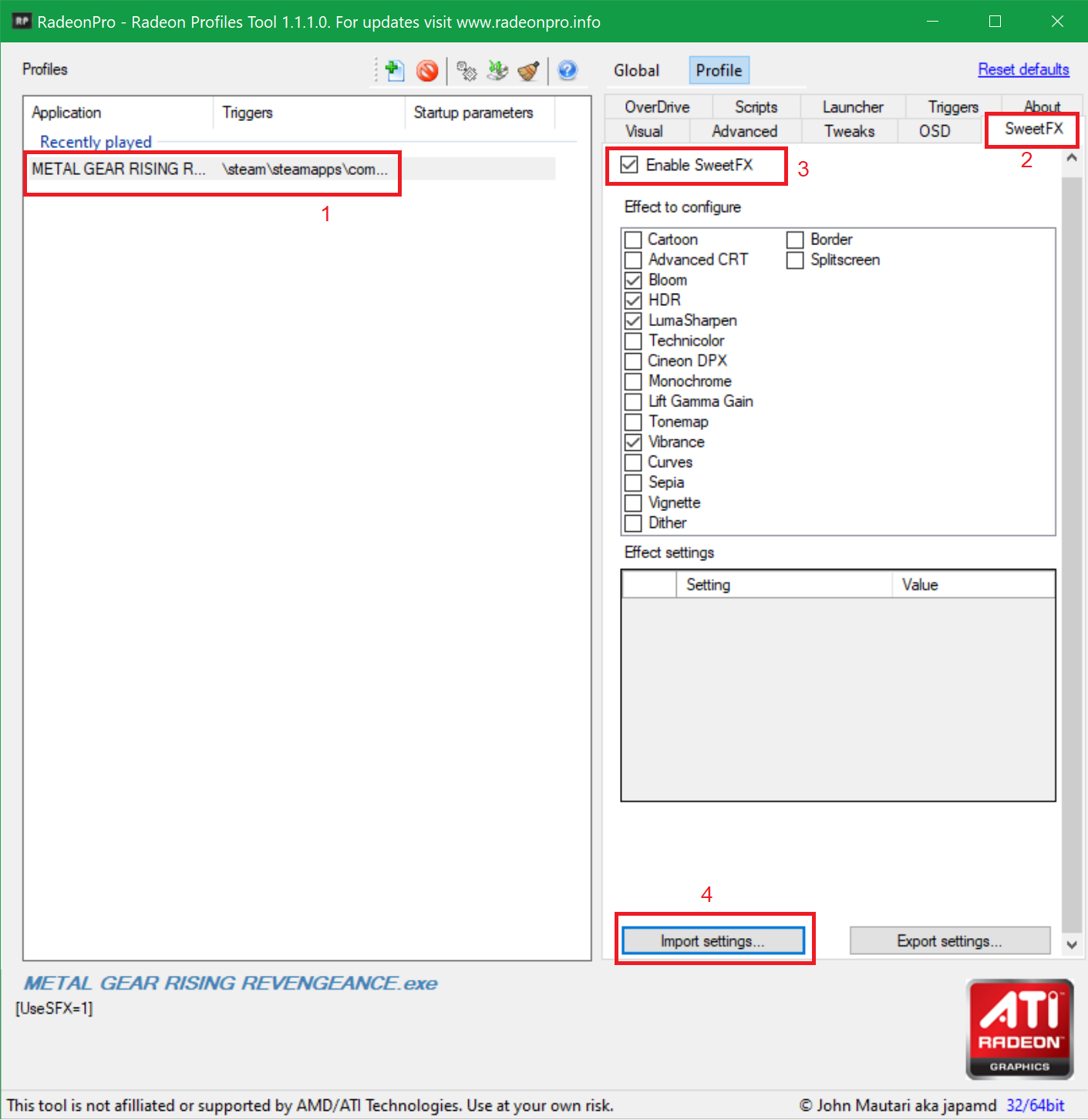Click the broom cleanup toolbar icon
Viewport: 1088px width, 1120px height.
(529, 71)
